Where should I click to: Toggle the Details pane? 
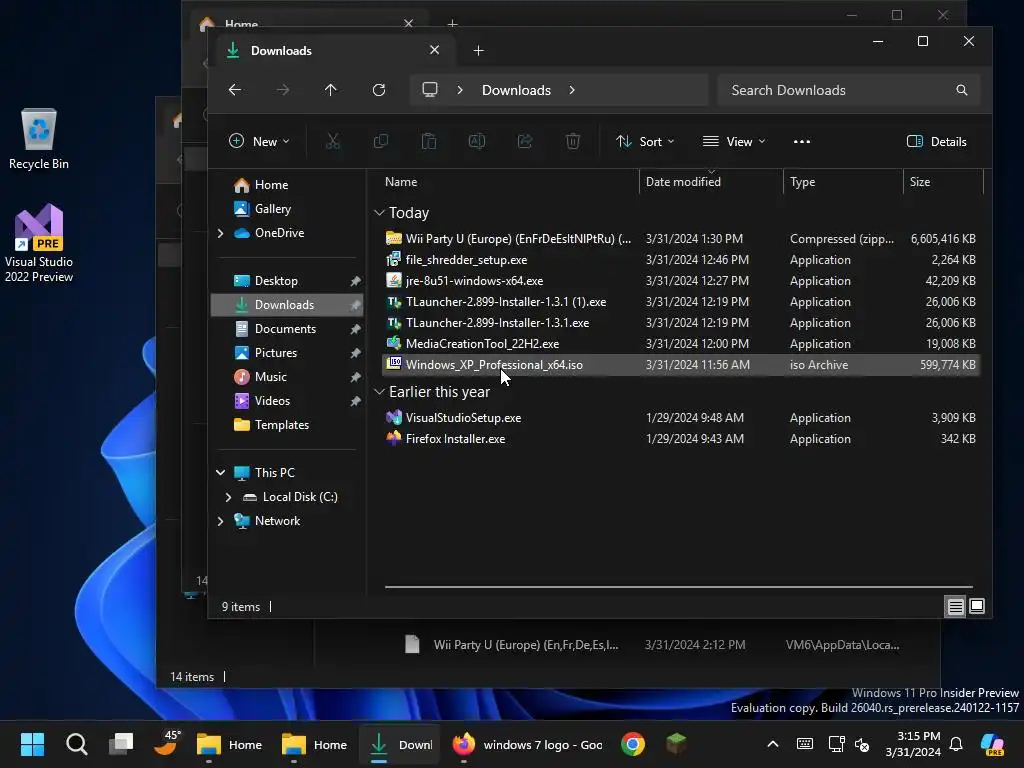click(x=936, y=141)
